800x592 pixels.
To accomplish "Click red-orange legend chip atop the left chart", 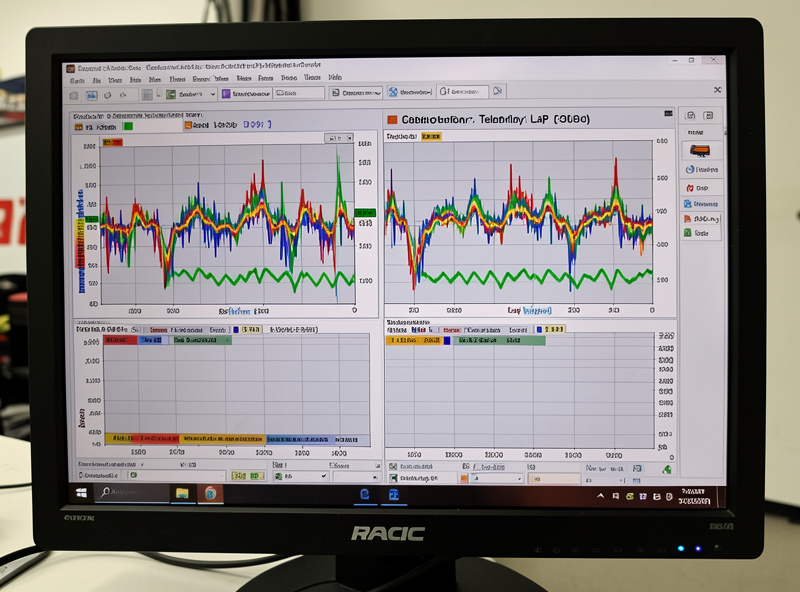I will pos(112,142).
